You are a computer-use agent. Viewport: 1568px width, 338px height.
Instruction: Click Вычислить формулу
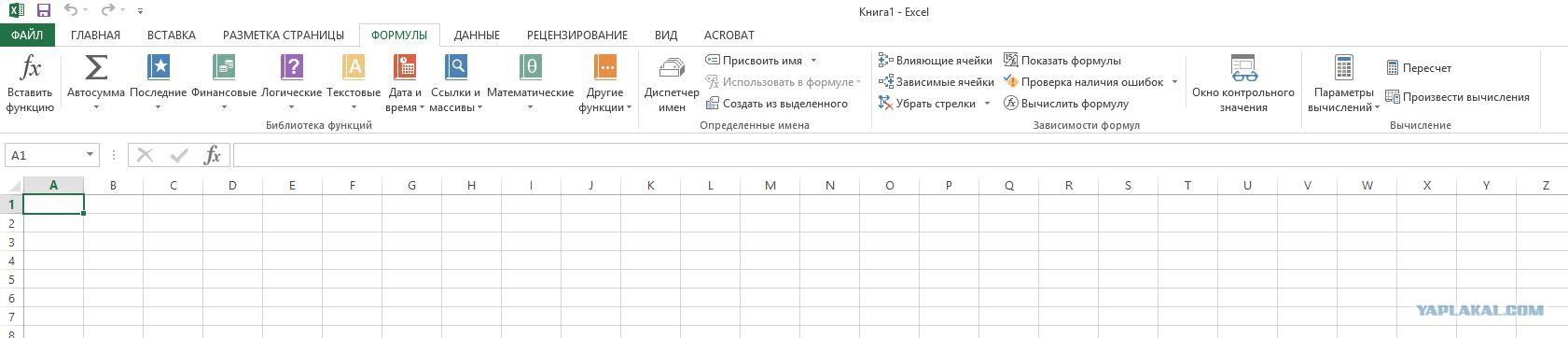[1066, 104]
